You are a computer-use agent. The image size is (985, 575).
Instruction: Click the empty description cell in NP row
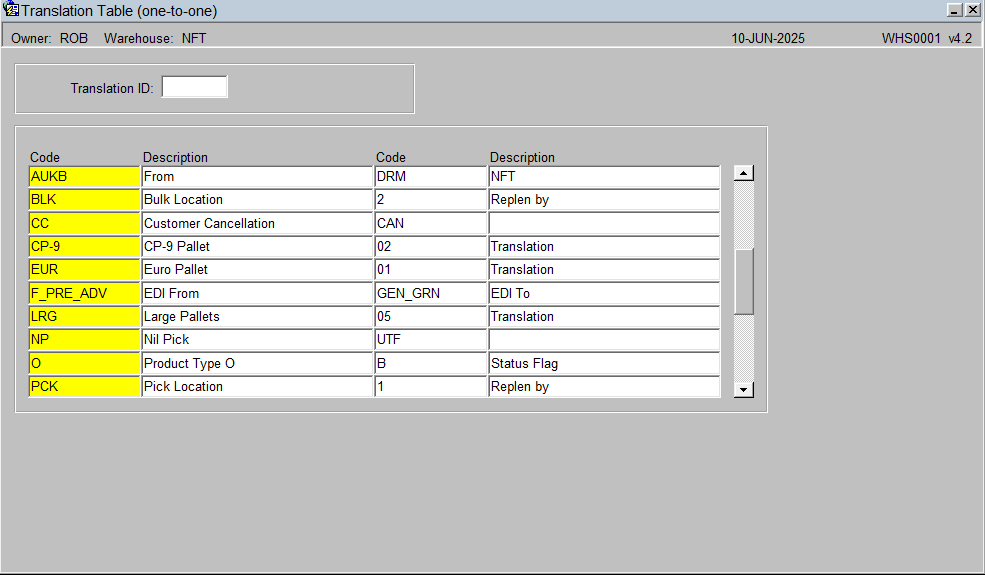(604, 339)
